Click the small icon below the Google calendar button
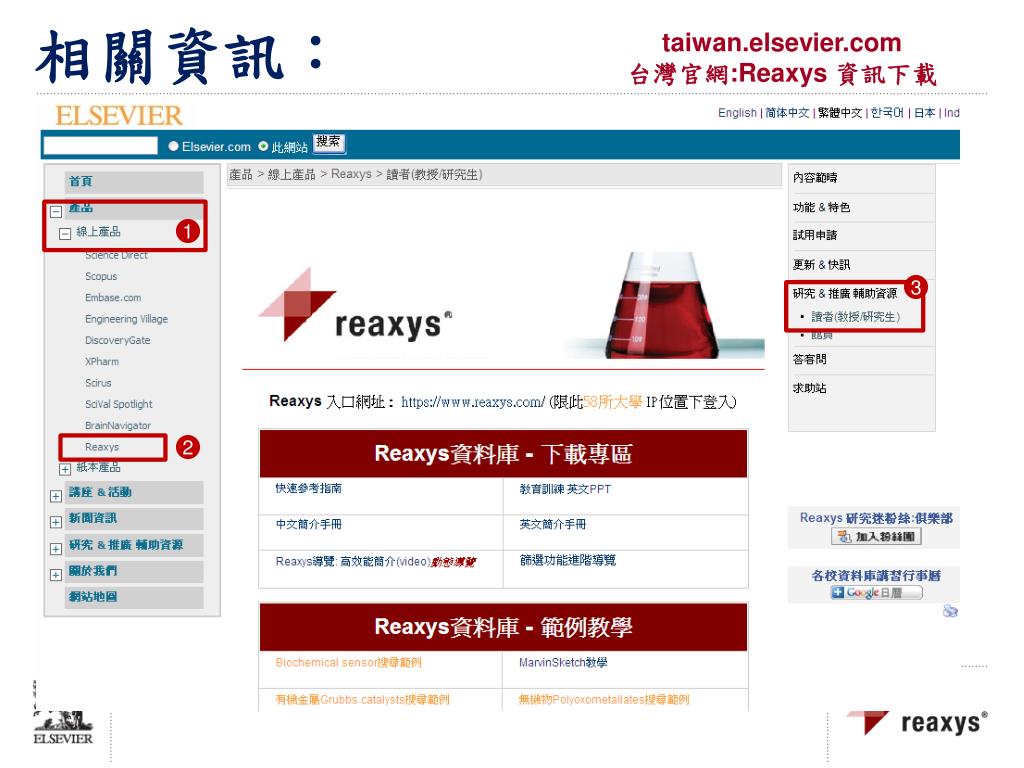This screenshot has height=768, width=1024. pyautogui.click(x=950, y=611)
